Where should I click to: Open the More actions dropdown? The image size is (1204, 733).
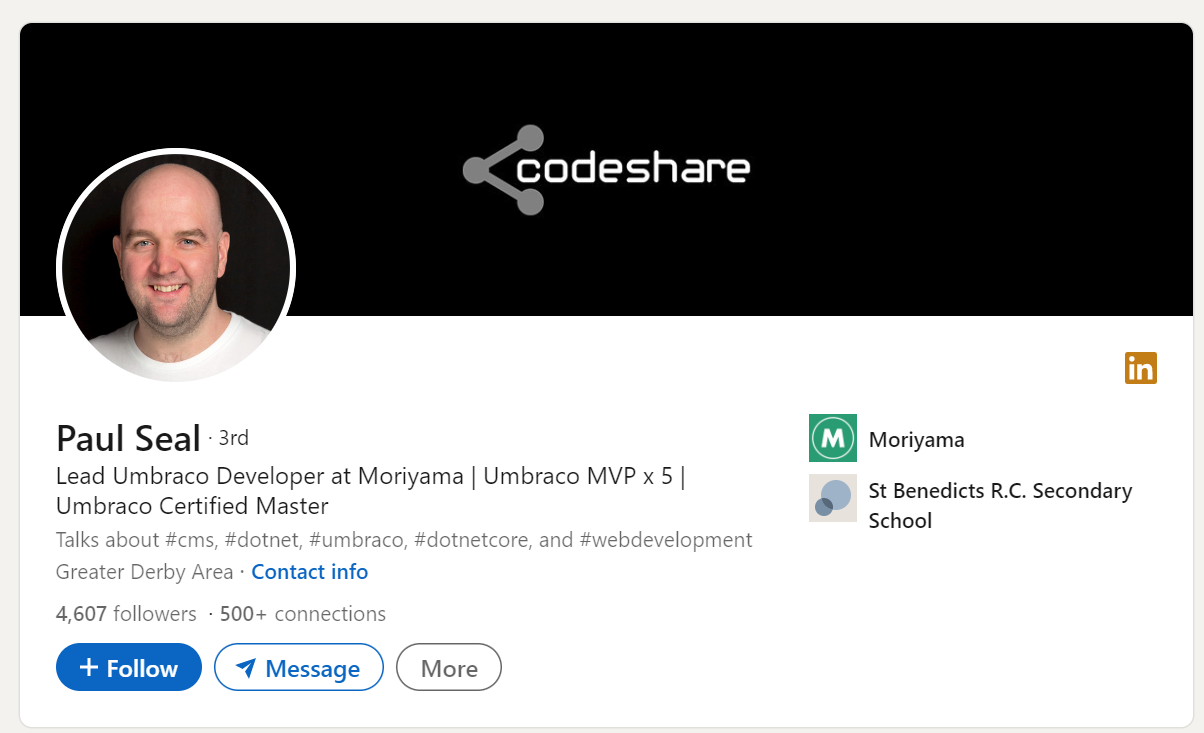coord(449,667)
